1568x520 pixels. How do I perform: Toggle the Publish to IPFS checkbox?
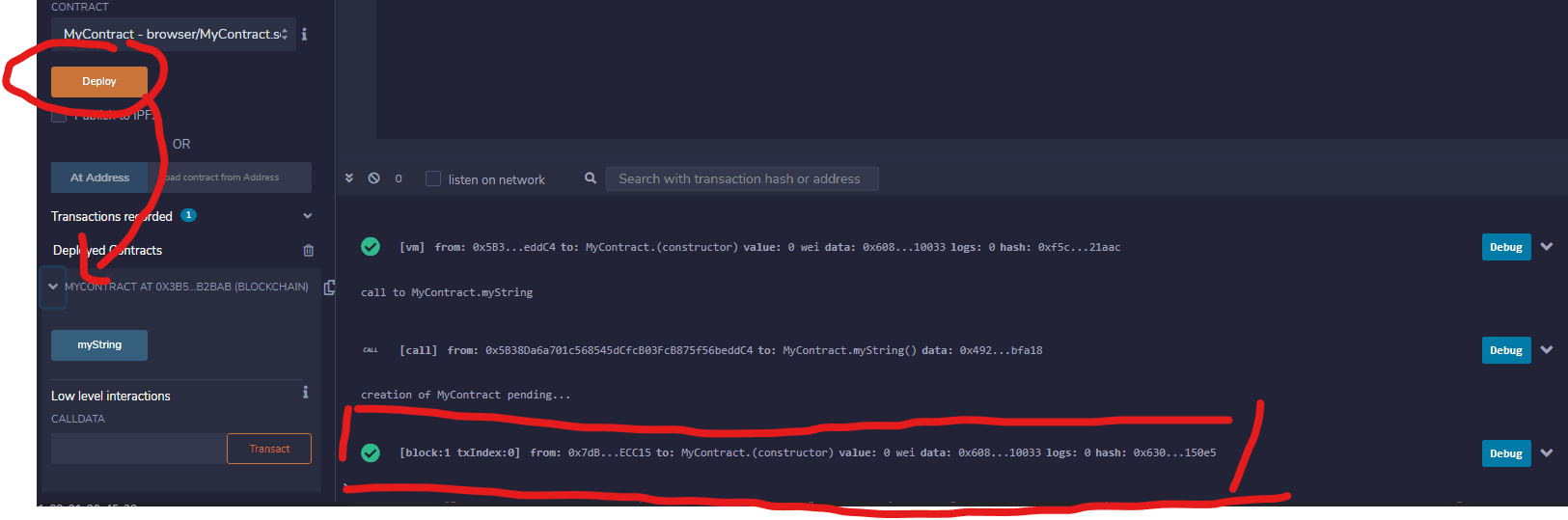pyautogui.click(x=59, y=115)
